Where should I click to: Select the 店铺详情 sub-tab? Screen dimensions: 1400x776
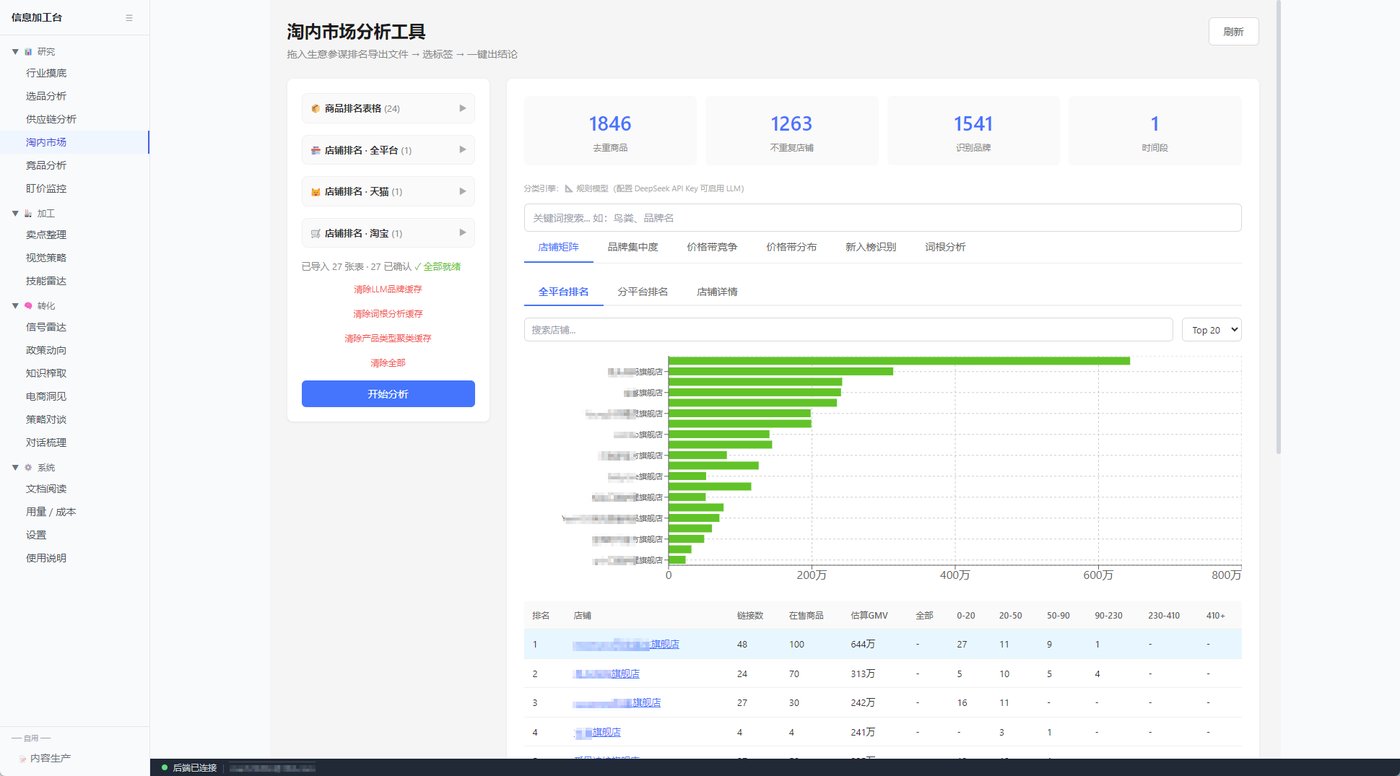tap(717, 292)
